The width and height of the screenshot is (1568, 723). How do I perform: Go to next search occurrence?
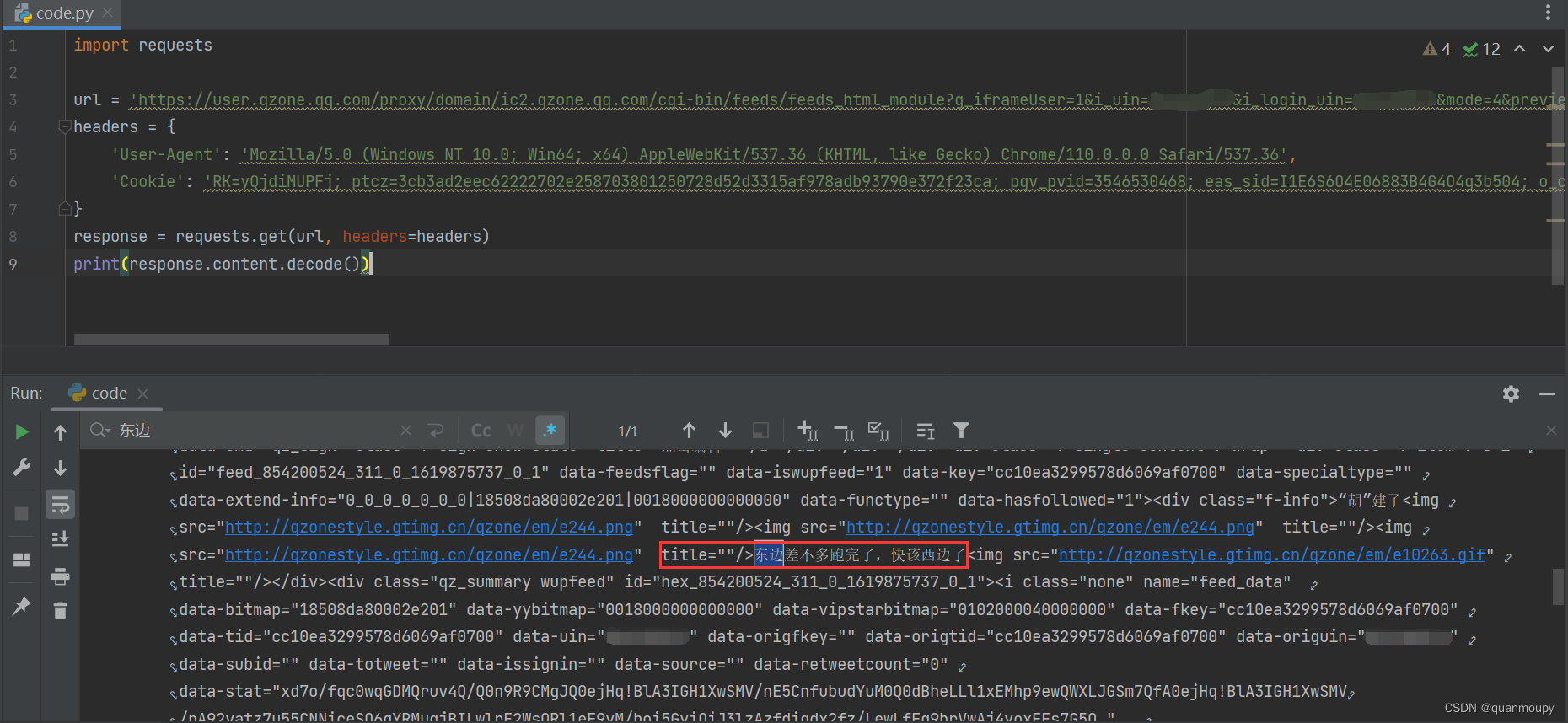(725, 431)
